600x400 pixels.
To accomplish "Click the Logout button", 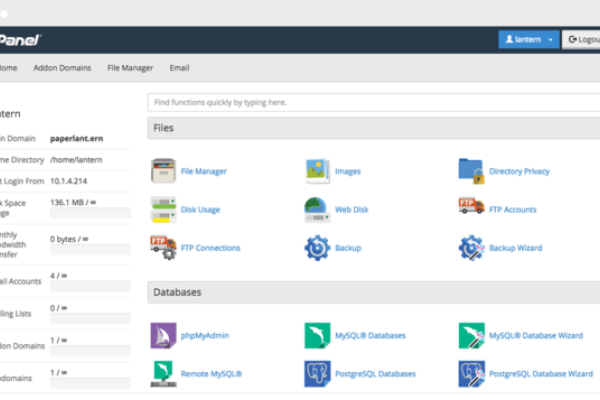I will click(x=583, y=39).
